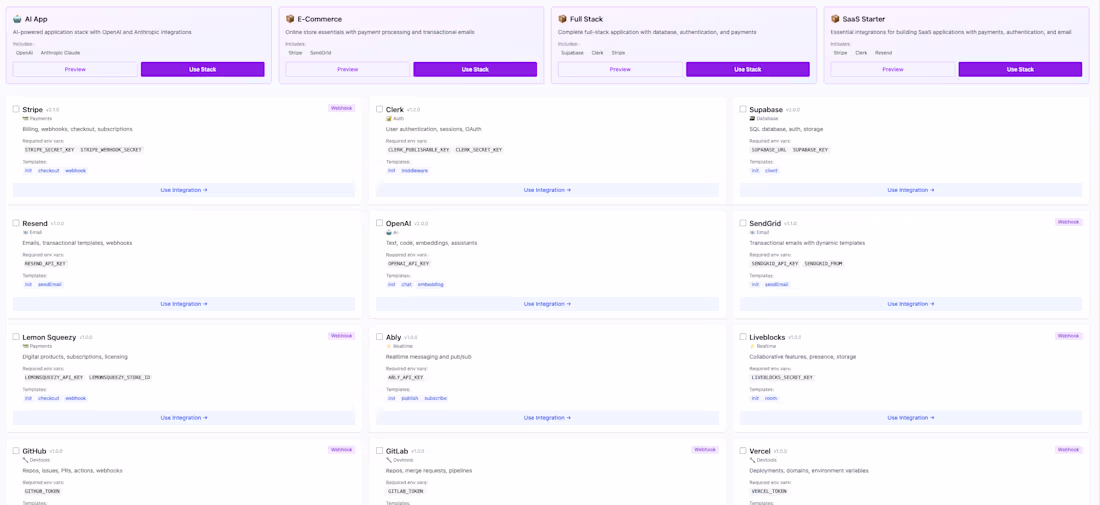Screen dimensions: 1100x505
Task: Click the Full Stack card package icon
Action: pos(562,19)
